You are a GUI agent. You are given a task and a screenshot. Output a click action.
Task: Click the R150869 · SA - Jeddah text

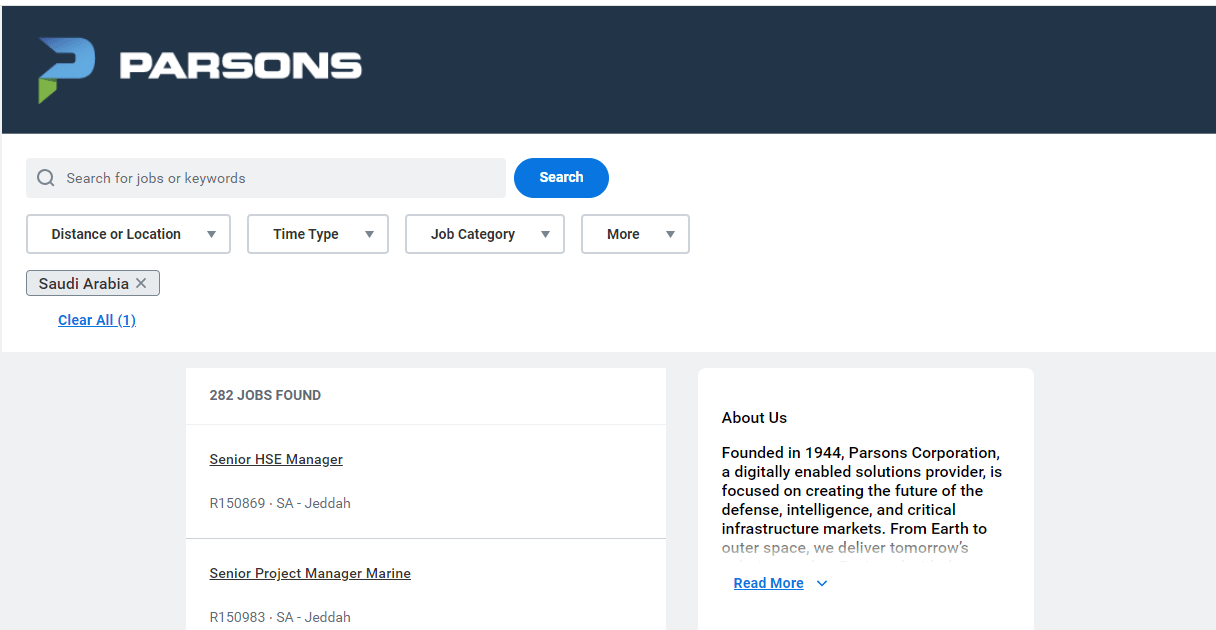click(280, 504)
